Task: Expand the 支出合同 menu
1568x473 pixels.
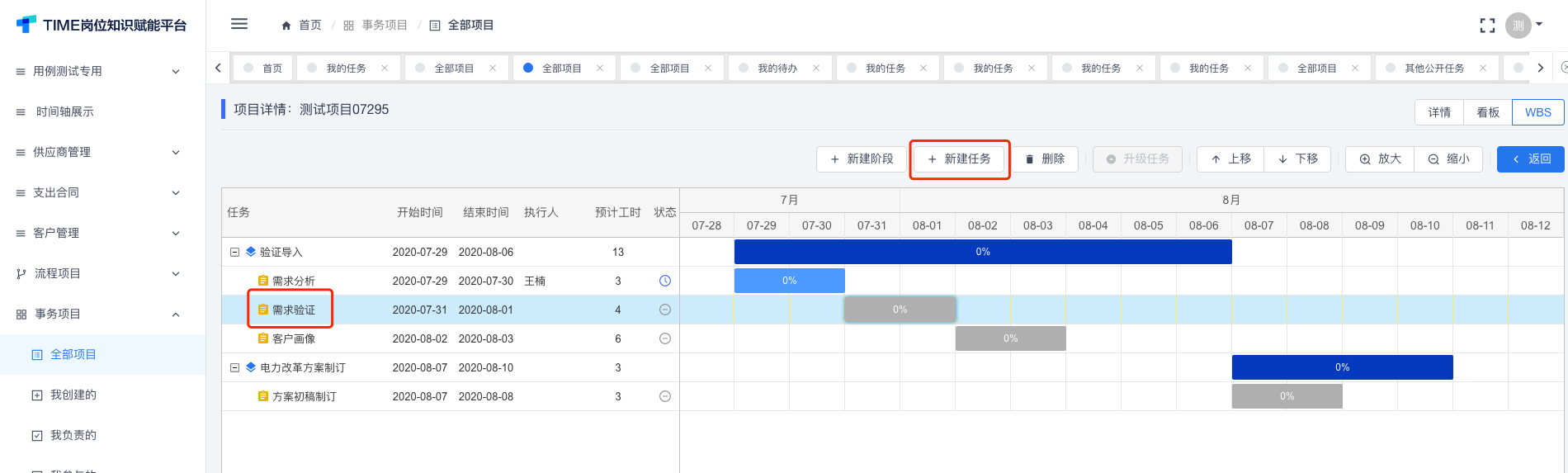Action: (x=102, y=192)
